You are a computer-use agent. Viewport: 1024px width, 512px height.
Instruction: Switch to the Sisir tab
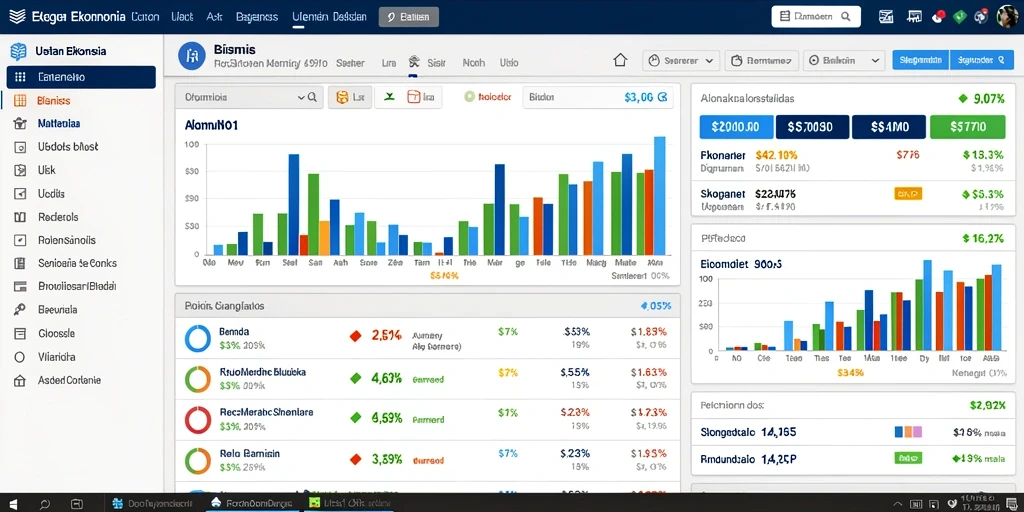pyautogui.click(x=436, y=63)
